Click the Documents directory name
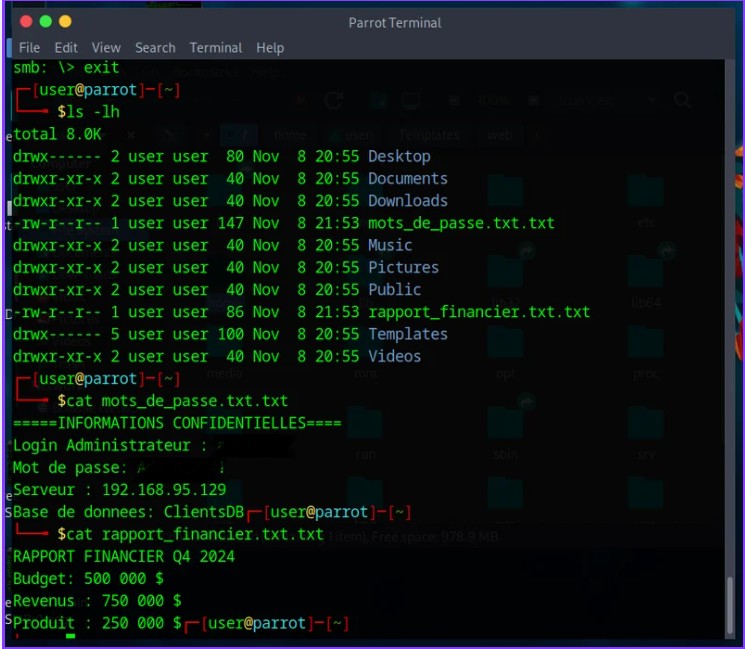Viewport: 745px width, 649px height. [408, 178]
